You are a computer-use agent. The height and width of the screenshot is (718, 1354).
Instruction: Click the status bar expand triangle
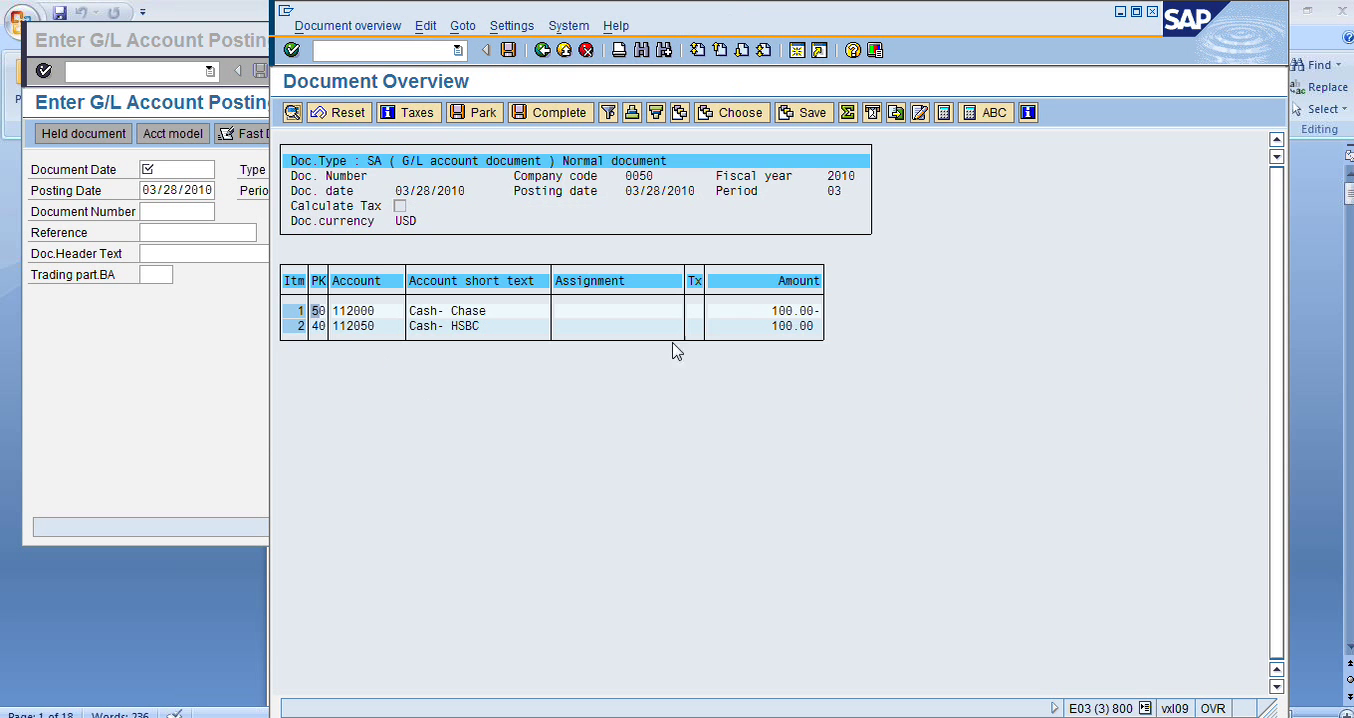click(1054, 708)
